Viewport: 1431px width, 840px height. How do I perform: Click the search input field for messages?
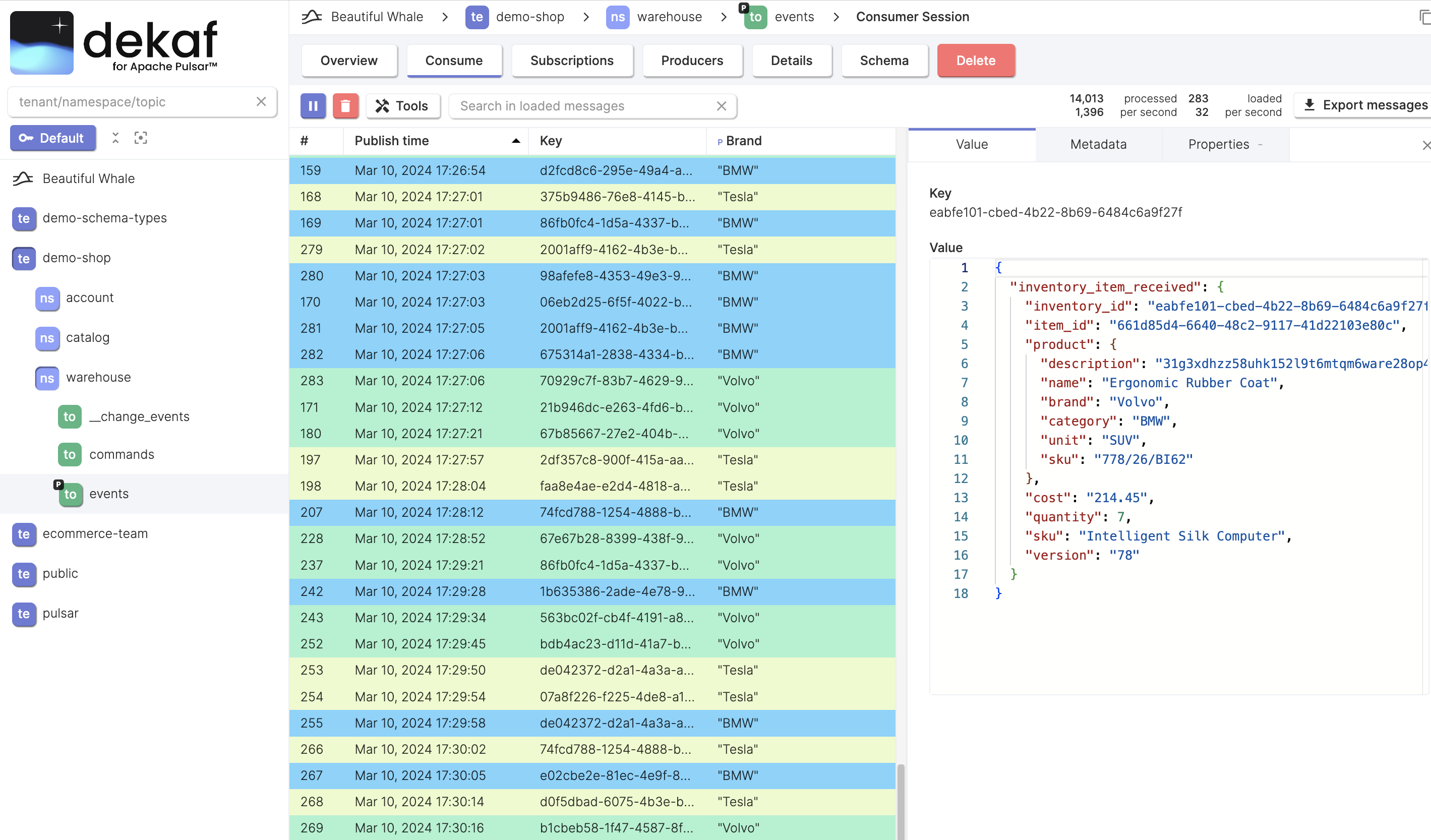590,105
